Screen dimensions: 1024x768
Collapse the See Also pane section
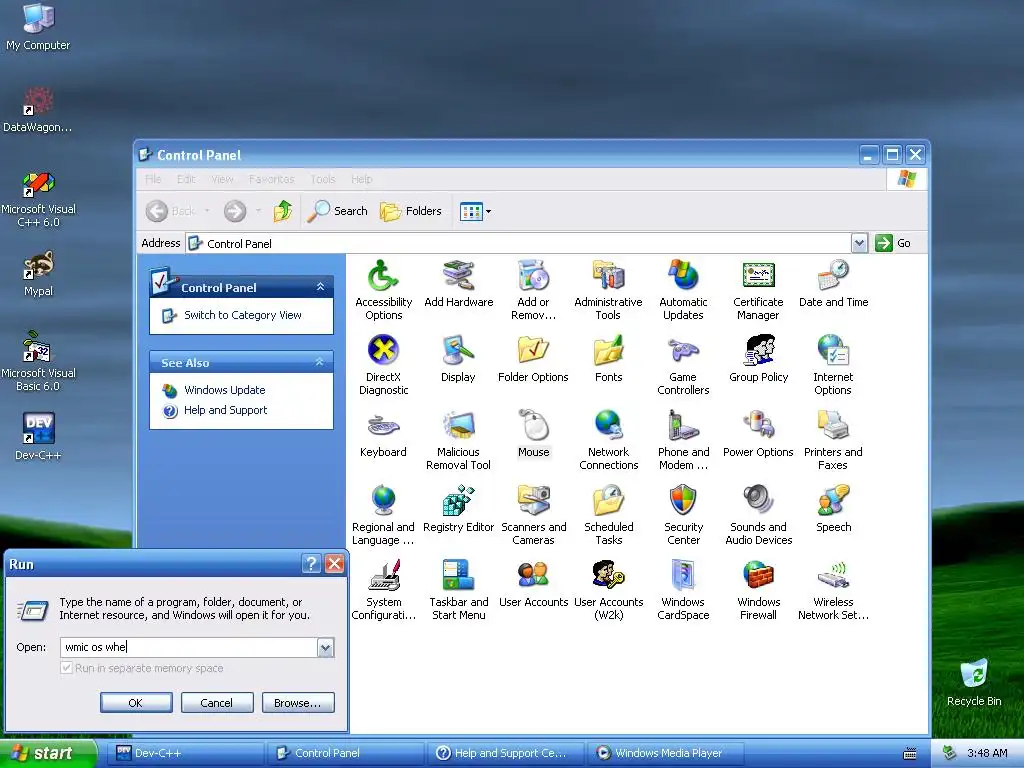[x=319, y=362]
